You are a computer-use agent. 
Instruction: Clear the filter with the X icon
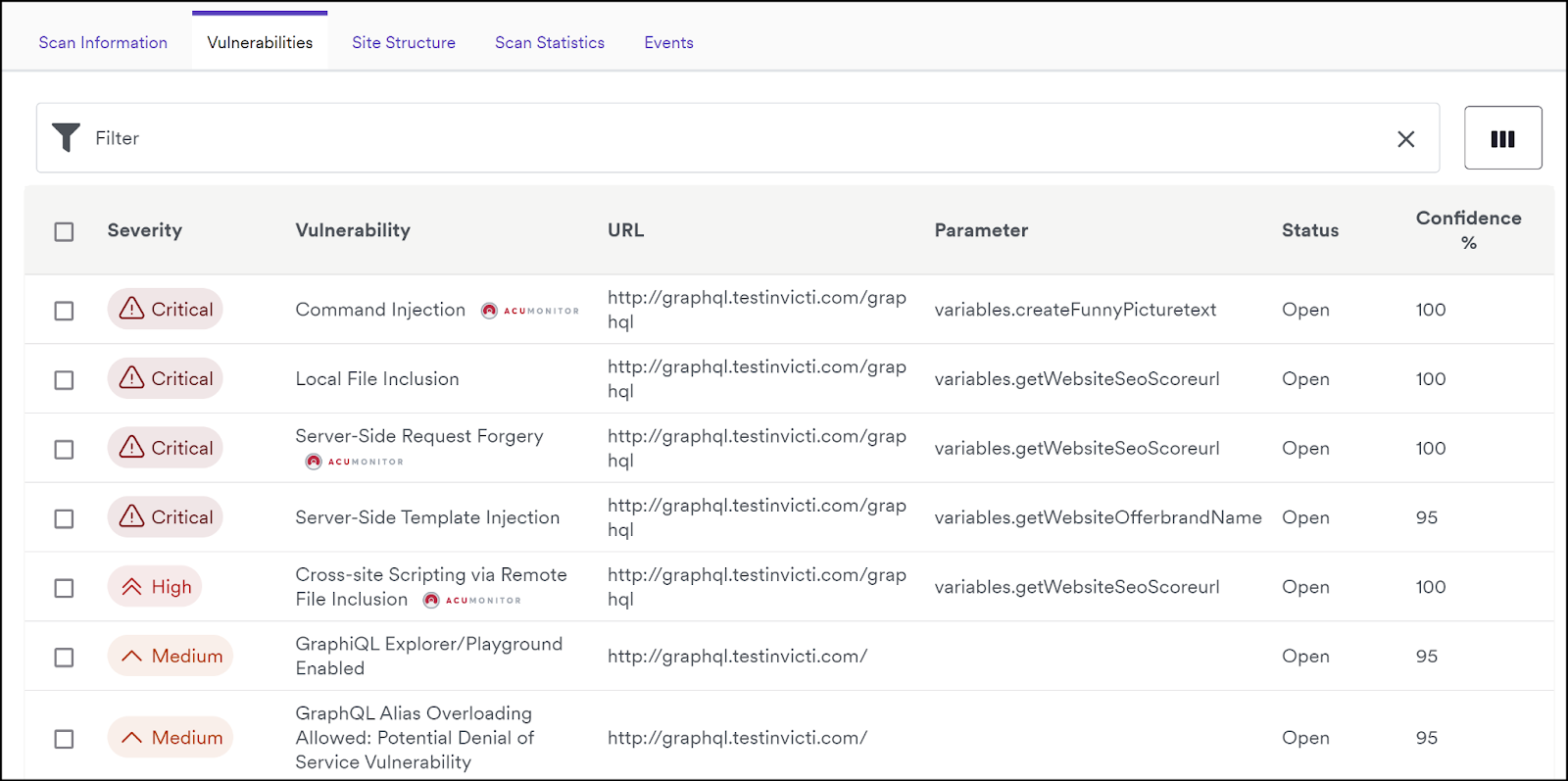(x=1405, y=139)
